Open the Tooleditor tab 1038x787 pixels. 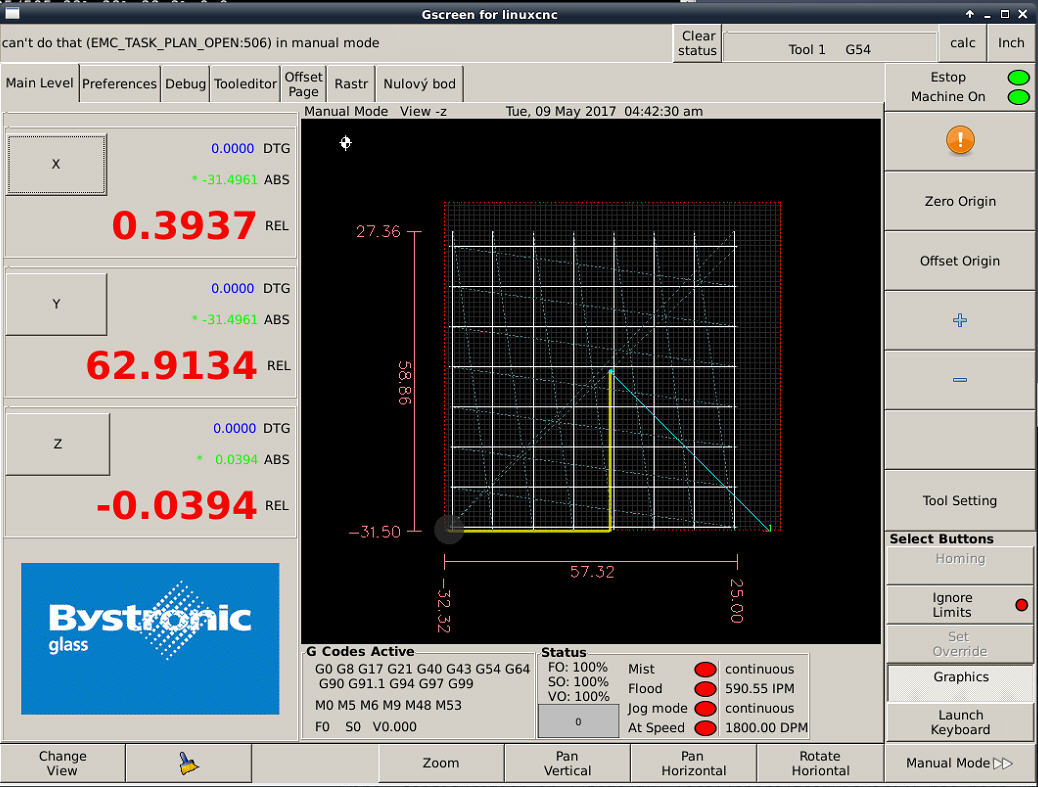[245, 84]
